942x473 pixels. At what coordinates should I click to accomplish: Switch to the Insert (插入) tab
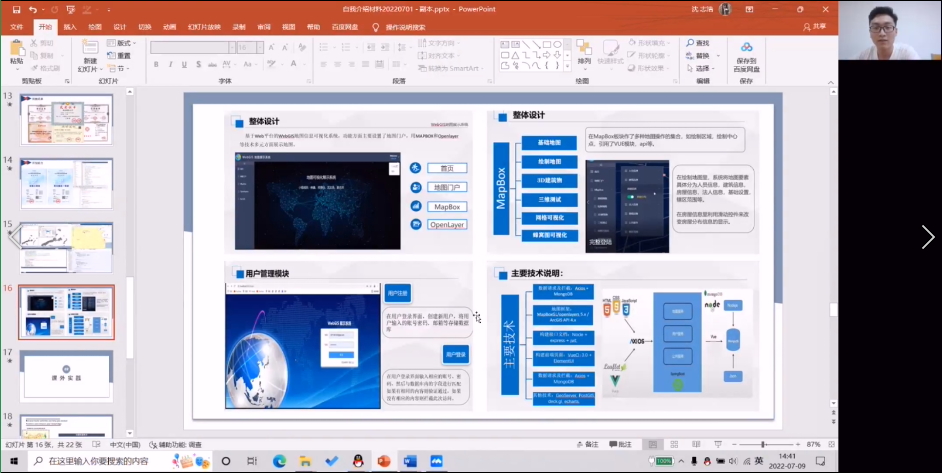click(x=69, y=27)
